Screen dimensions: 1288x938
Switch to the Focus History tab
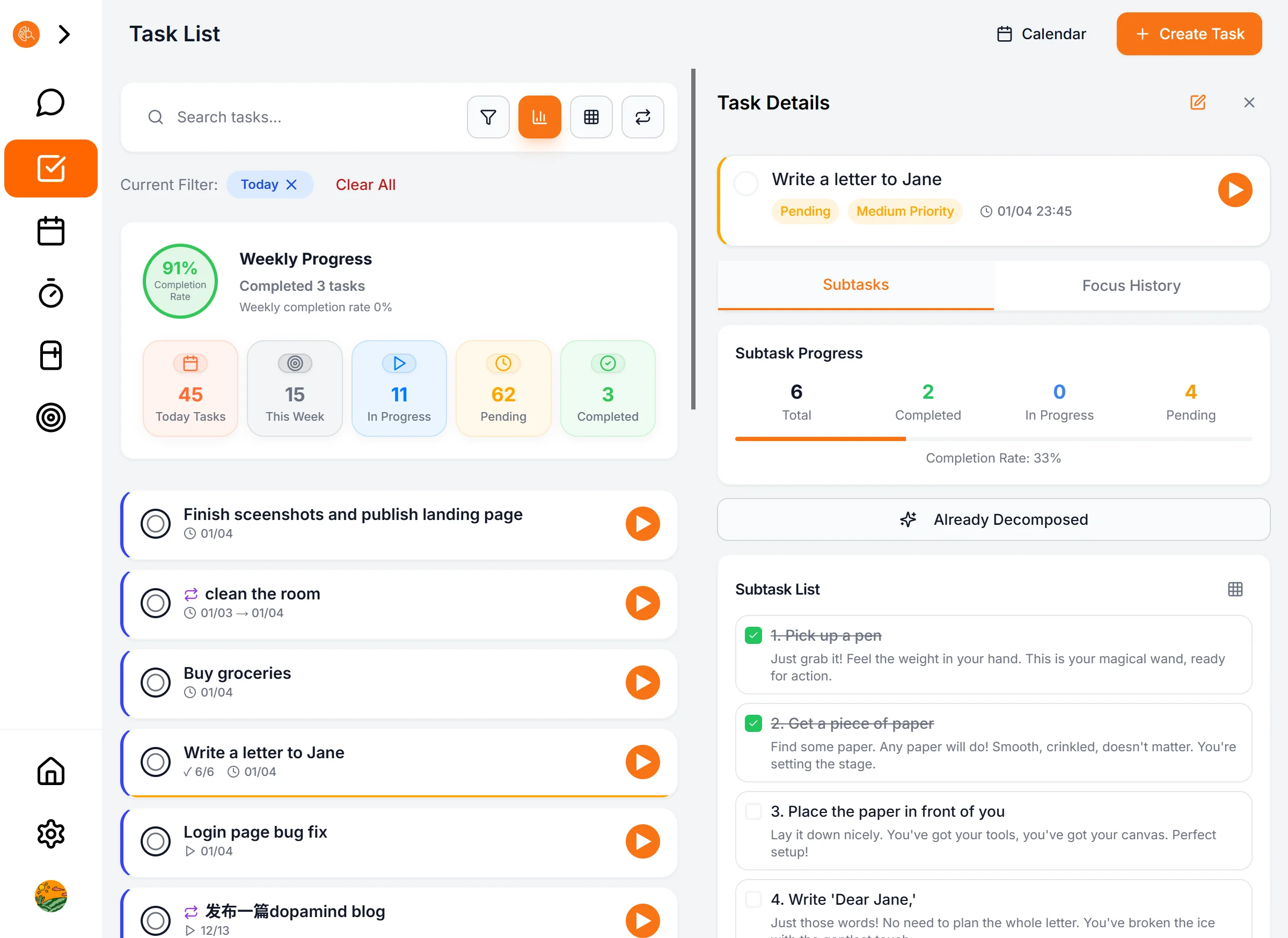click(x=1131, y=285)
